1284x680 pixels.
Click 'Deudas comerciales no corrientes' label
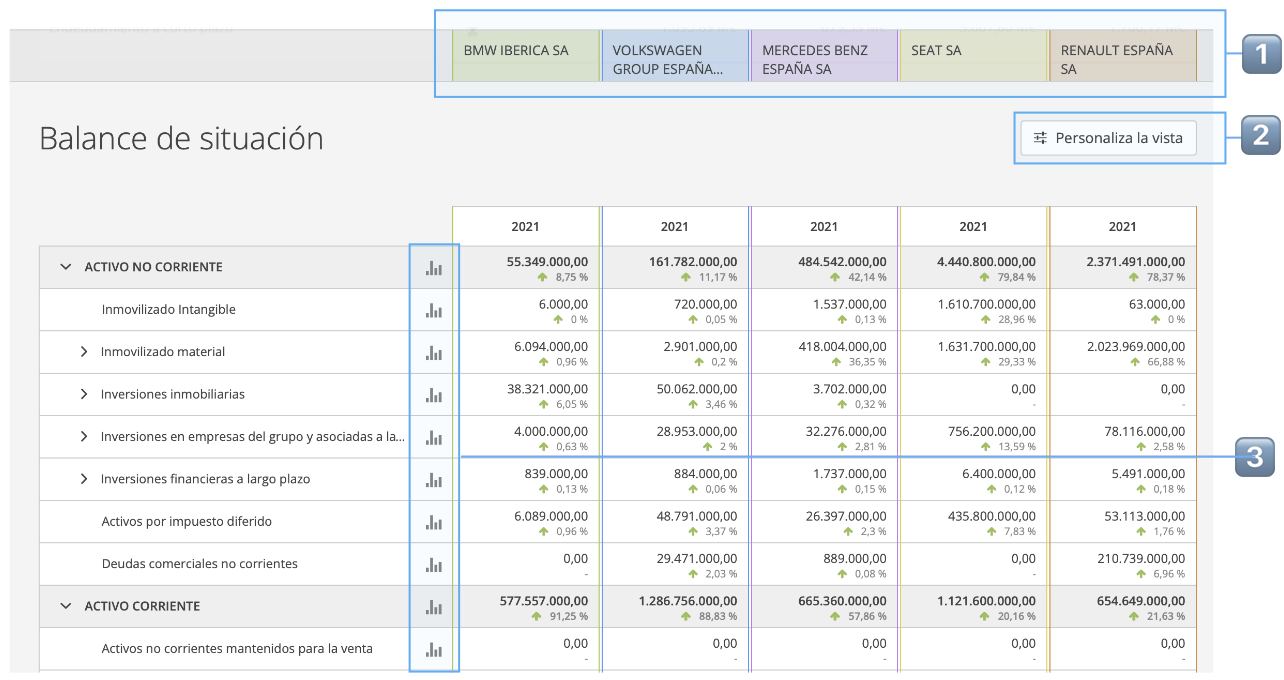coord(200,564)
